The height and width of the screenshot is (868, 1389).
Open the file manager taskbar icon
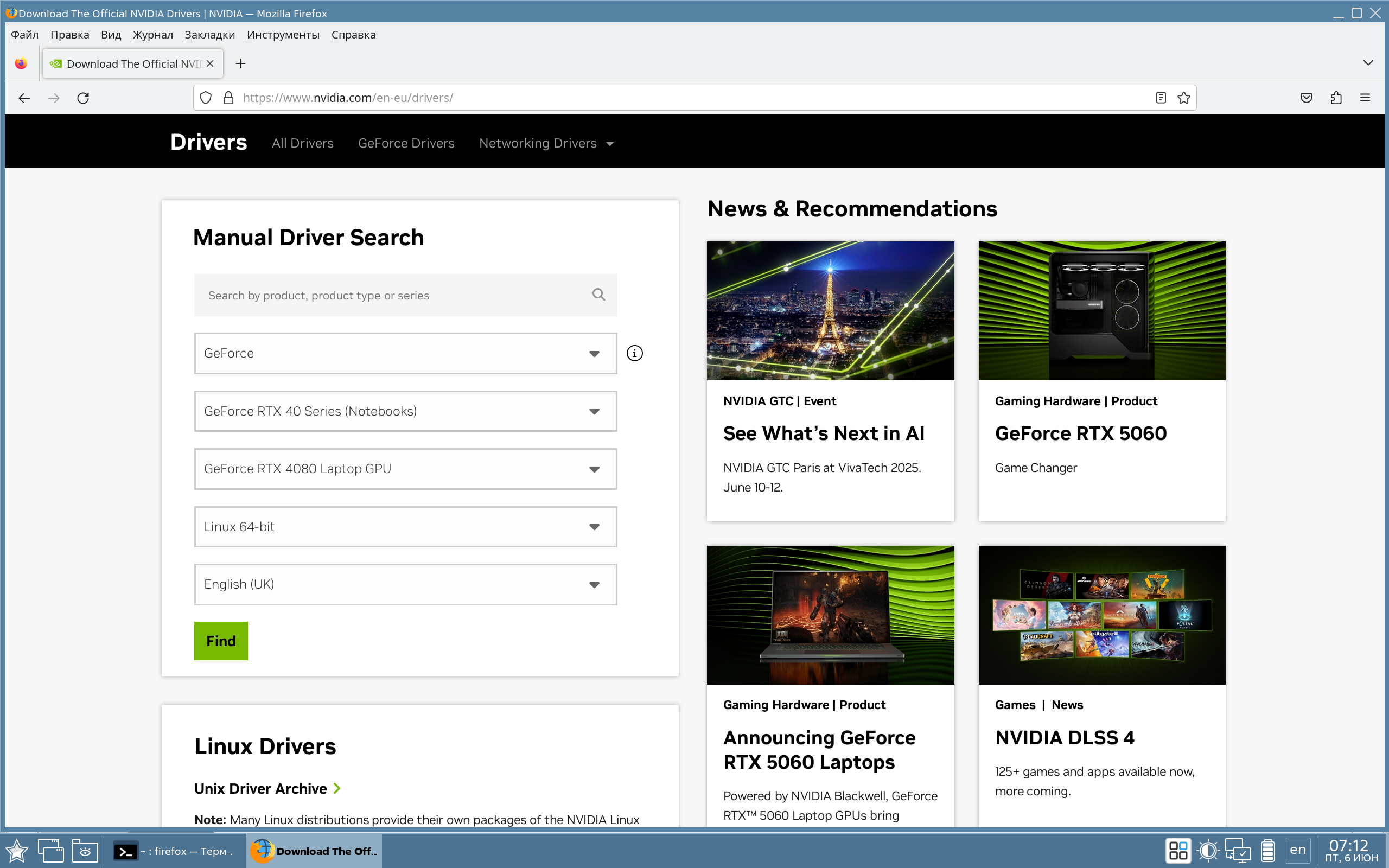click(x=85, y=851)
